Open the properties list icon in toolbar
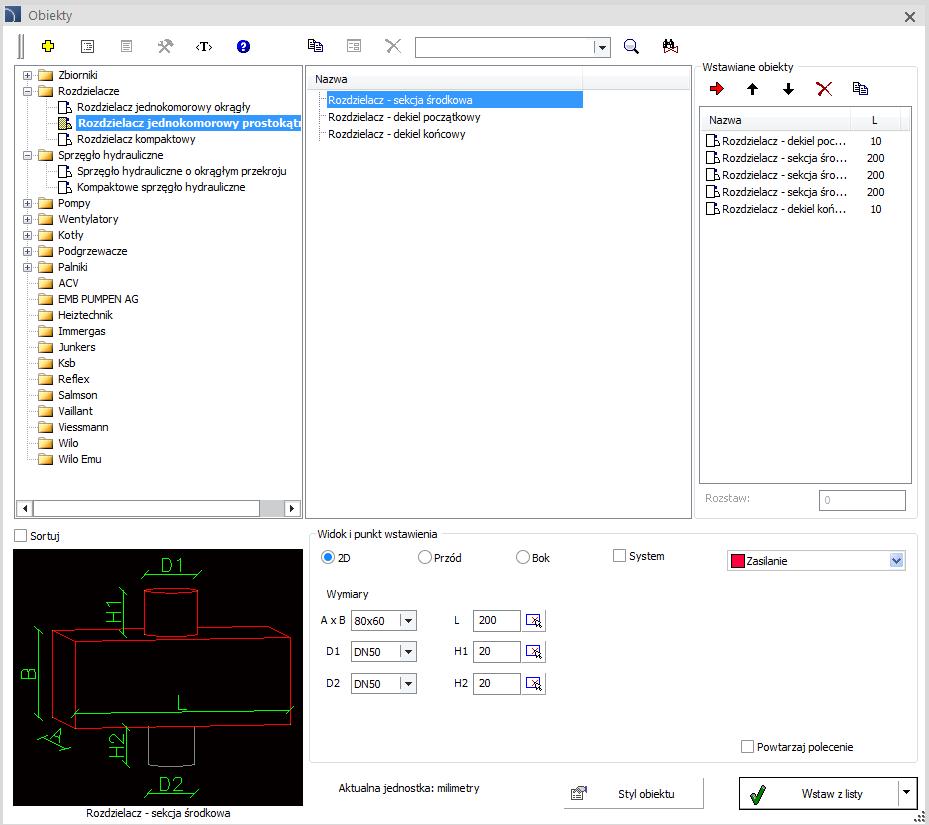Viewport: 929px width, 825px height. tap(87, 46)
